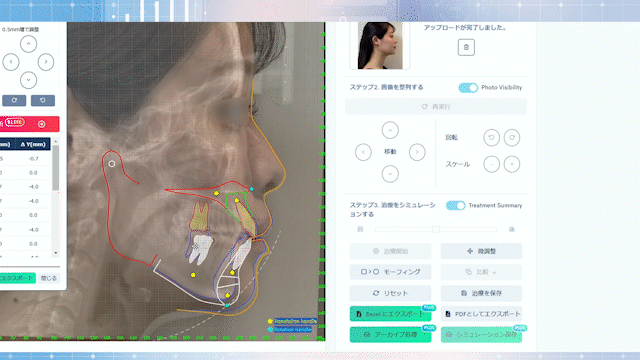
Task: Click the scale plus icon beside スケール
Action: pyautogui.click(x=512, y=164)
